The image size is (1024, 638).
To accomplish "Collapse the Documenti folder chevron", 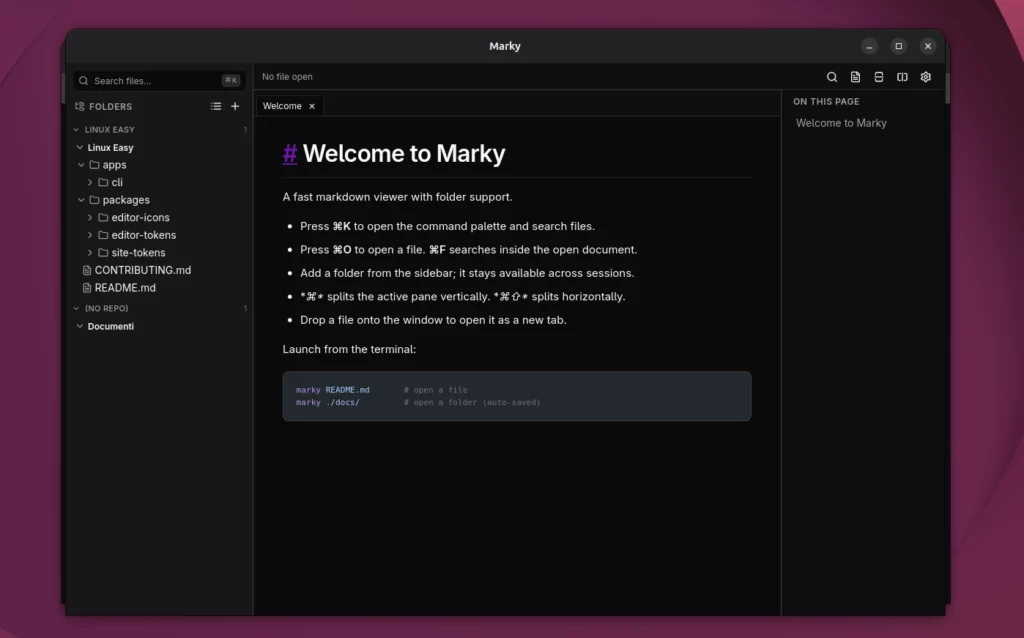I will (80, 326).
